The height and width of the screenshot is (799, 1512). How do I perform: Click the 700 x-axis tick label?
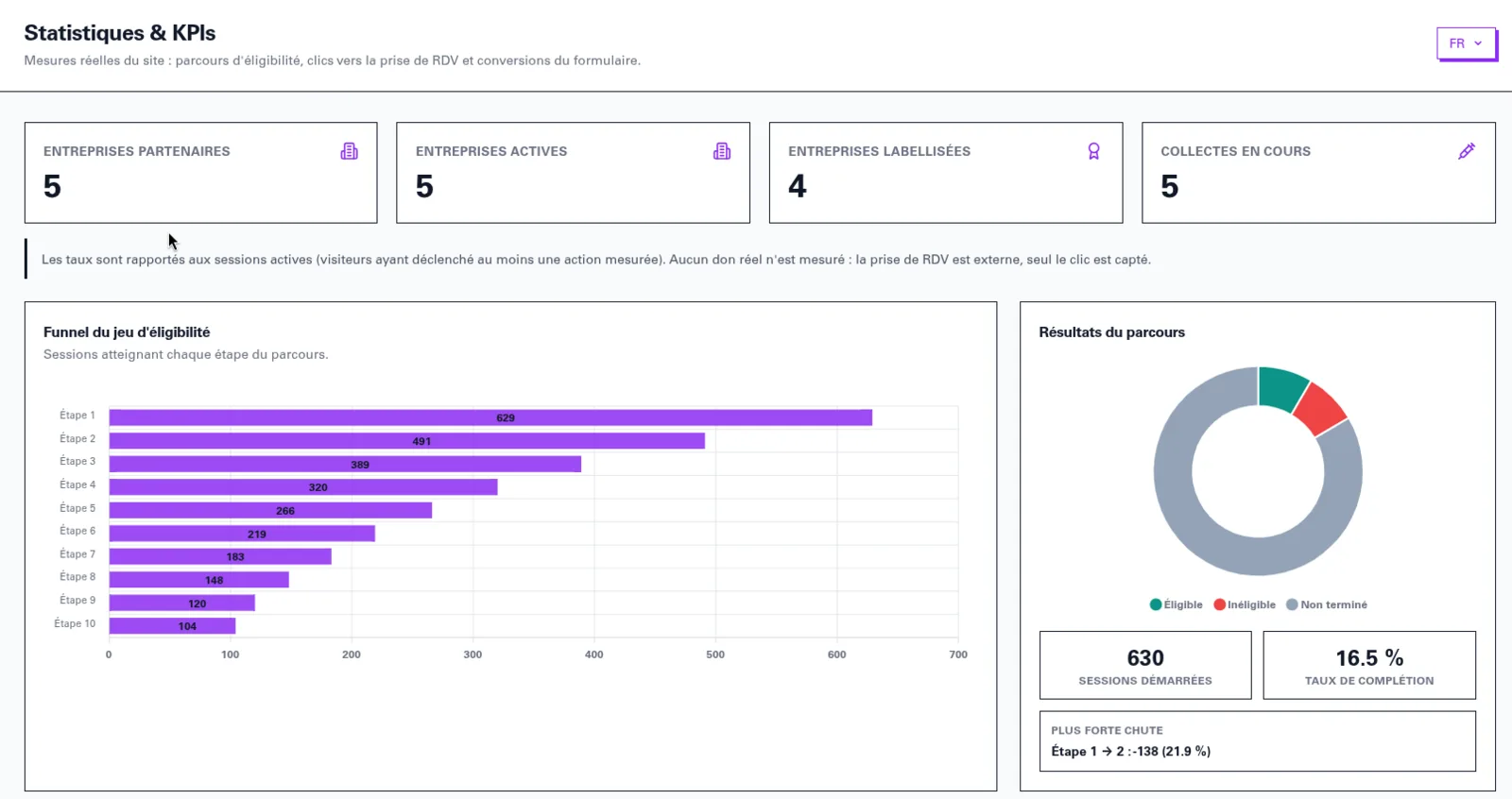[958, 654]
